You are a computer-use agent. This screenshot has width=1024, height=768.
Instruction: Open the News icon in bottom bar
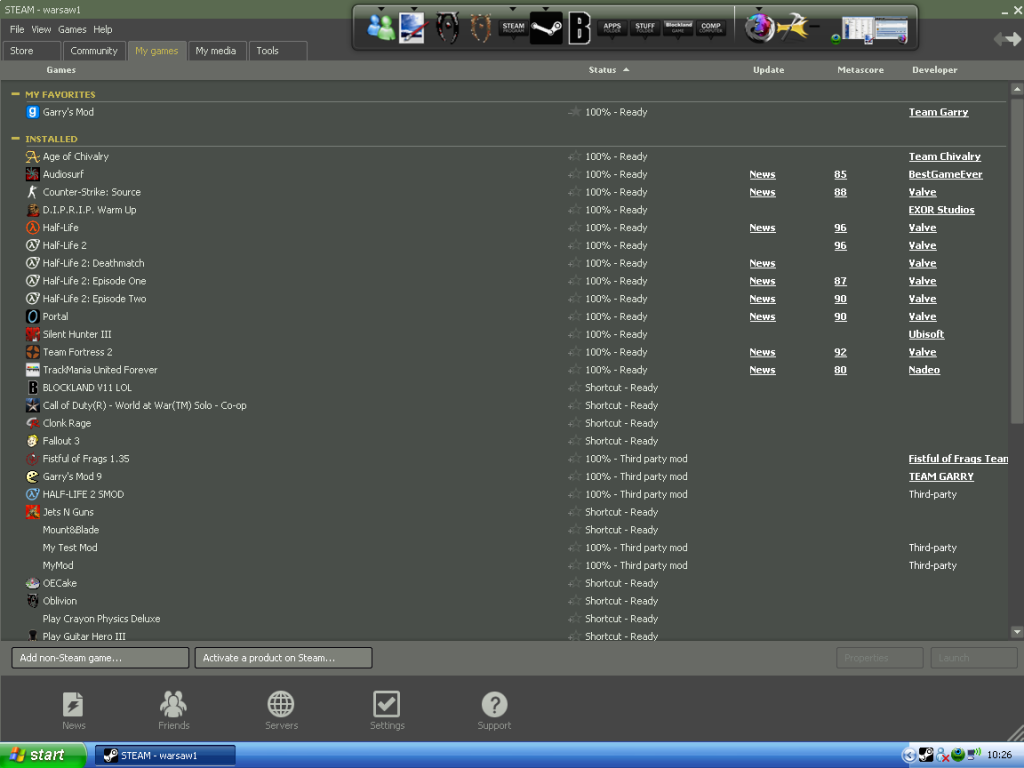[73, 704]
